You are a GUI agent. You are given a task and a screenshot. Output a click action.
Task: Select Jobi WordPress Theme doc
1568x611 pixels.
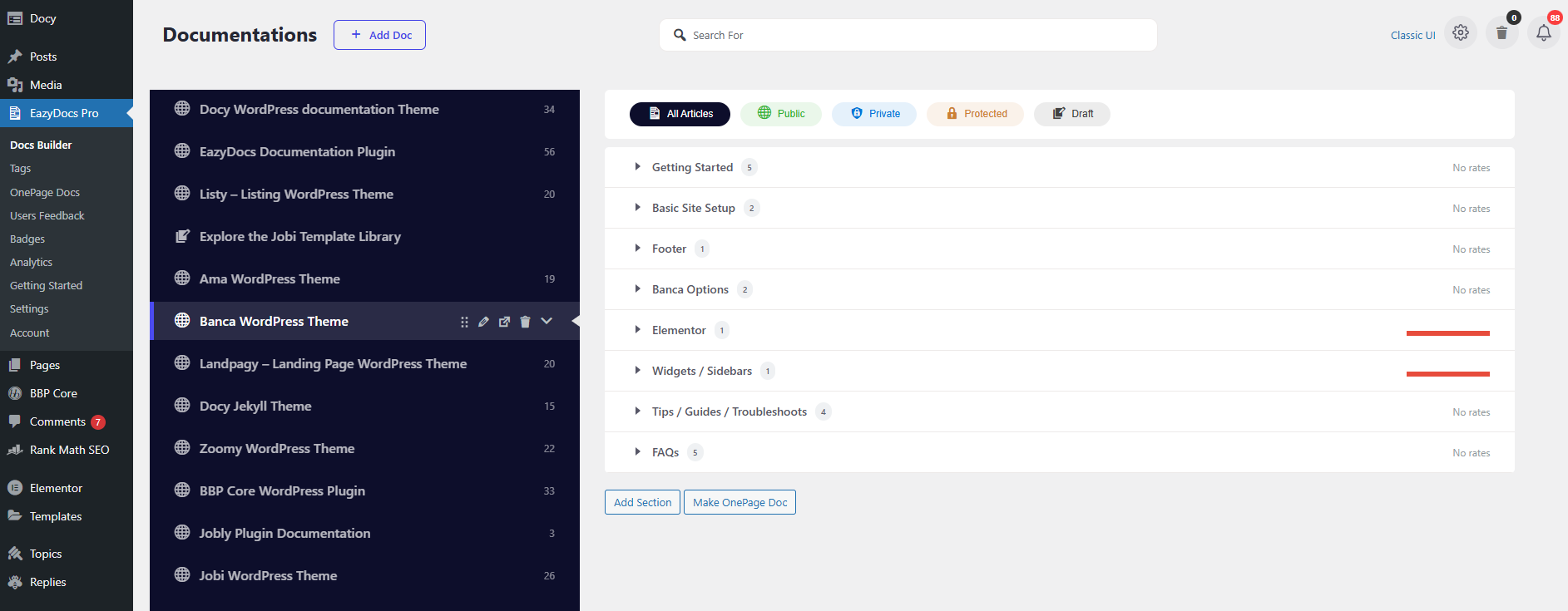coord(364,575)
